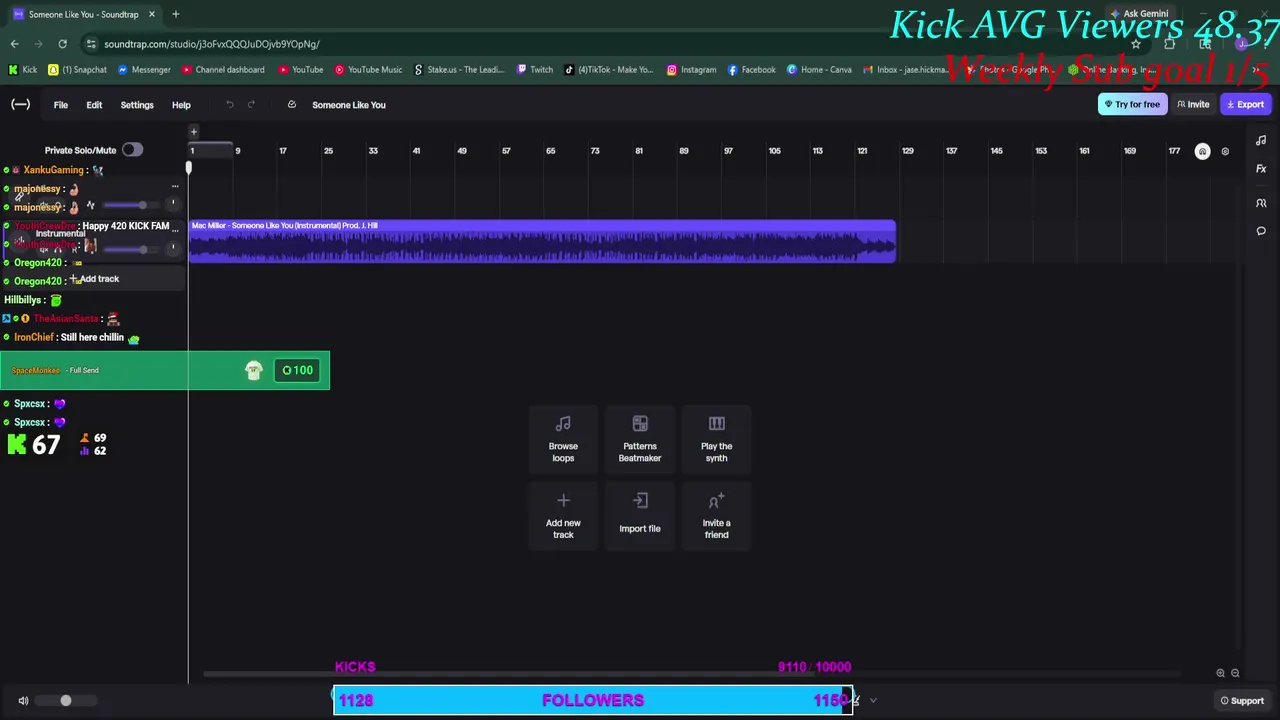Screen dimensions: 1280x720
Task: Click the Play the synth tile
Action: tap(716, 439)
